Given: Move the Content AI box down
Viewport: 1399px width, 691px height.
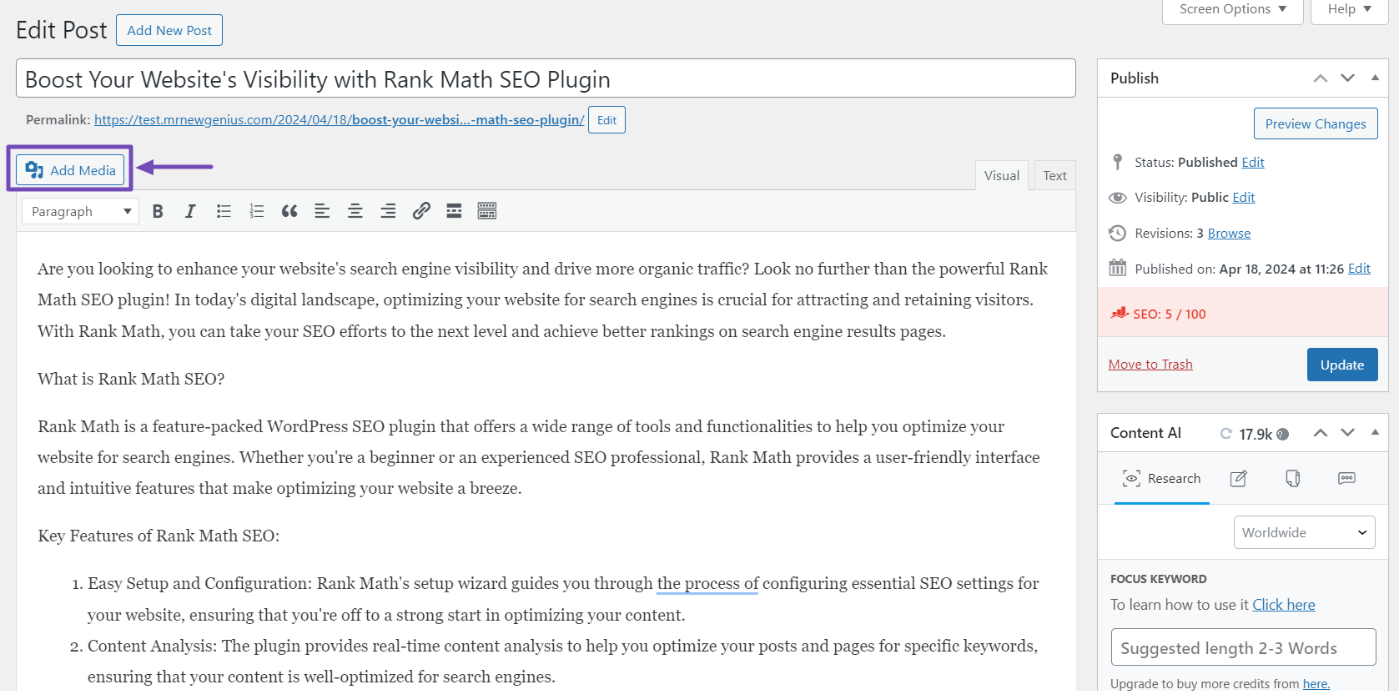Looking at the screenshot, I should (x=1348, y=433).
